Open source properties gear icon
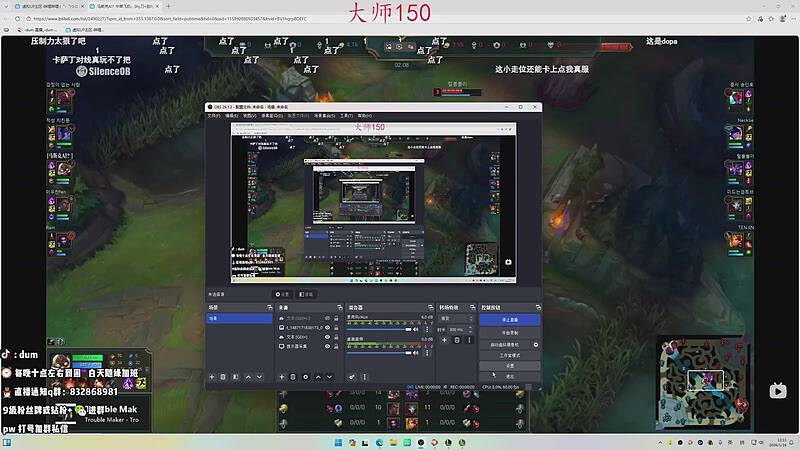The width and height of the screenshot is (800, 450). pos(304,377)
